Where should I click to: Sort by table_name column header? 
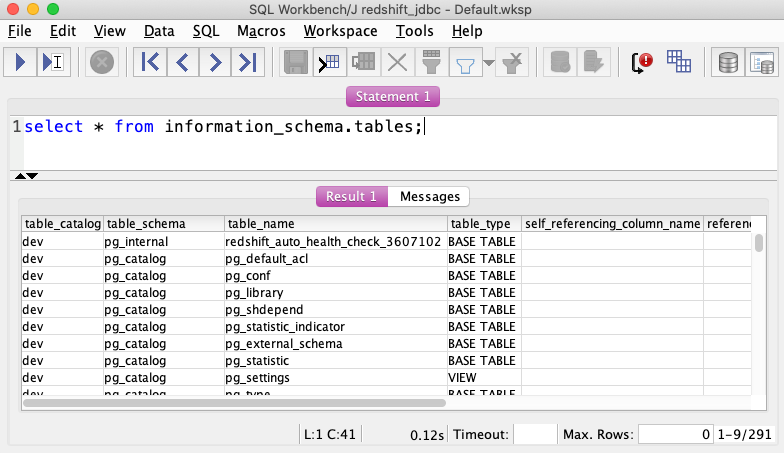pos(336,224)
